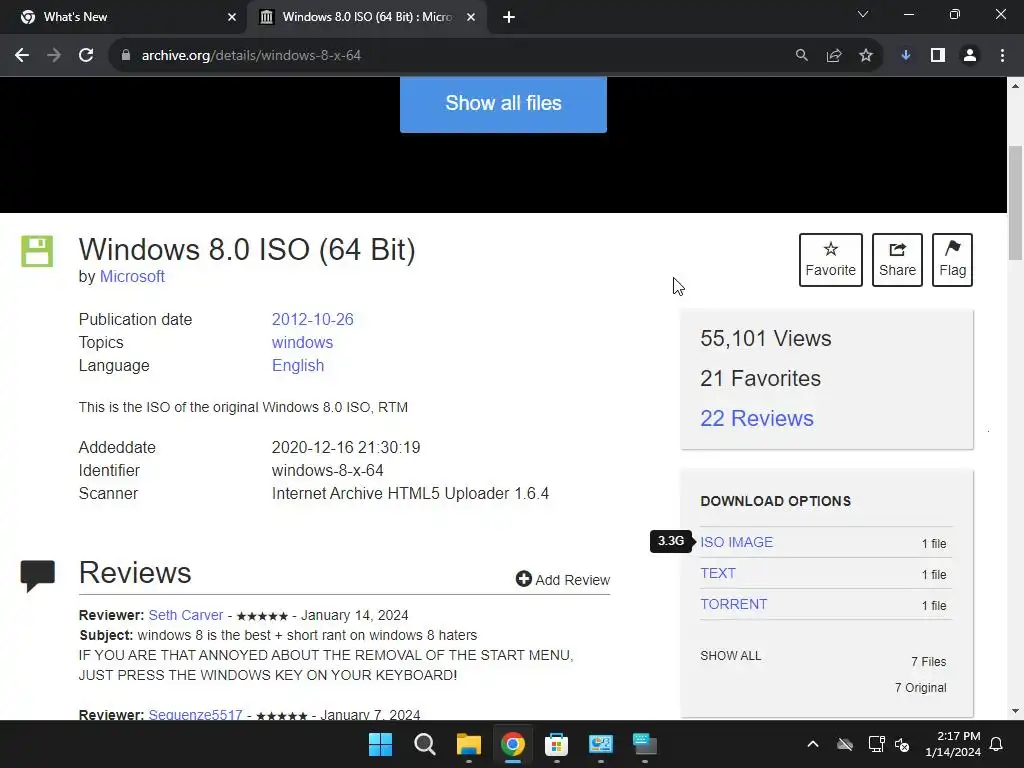Favorite this item with the star button
Screen dimensions: 1024x768
(831, 260)
